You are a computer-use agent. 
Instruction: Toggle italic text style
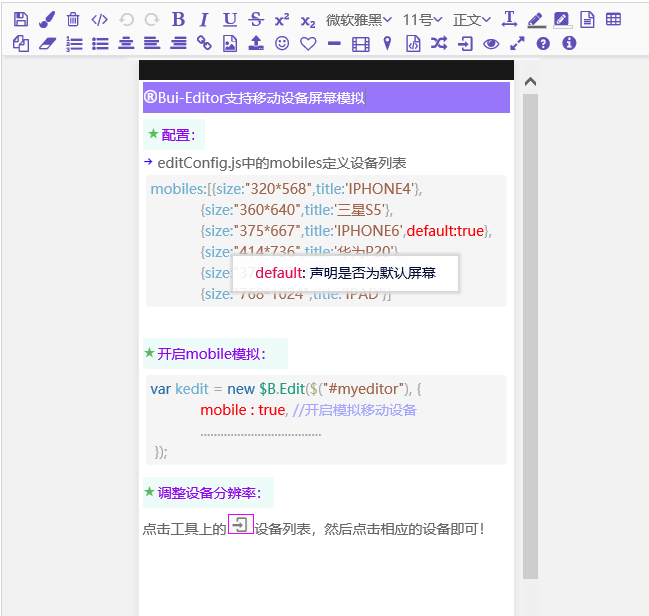(204, 19)
